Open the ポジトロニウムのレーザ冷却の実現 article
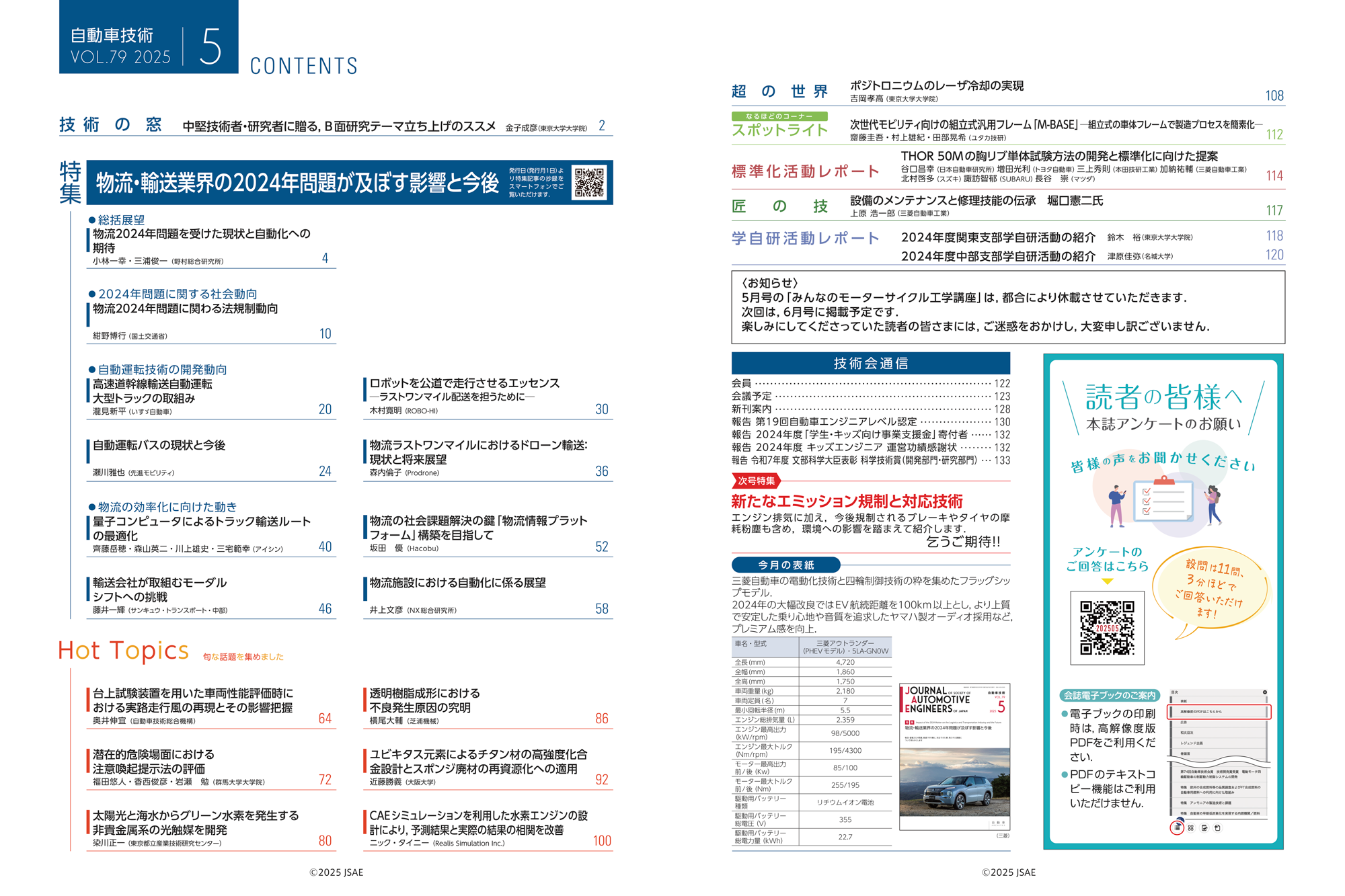The image size is (1345, 896). pyautogui.click(x=936, y=86)
